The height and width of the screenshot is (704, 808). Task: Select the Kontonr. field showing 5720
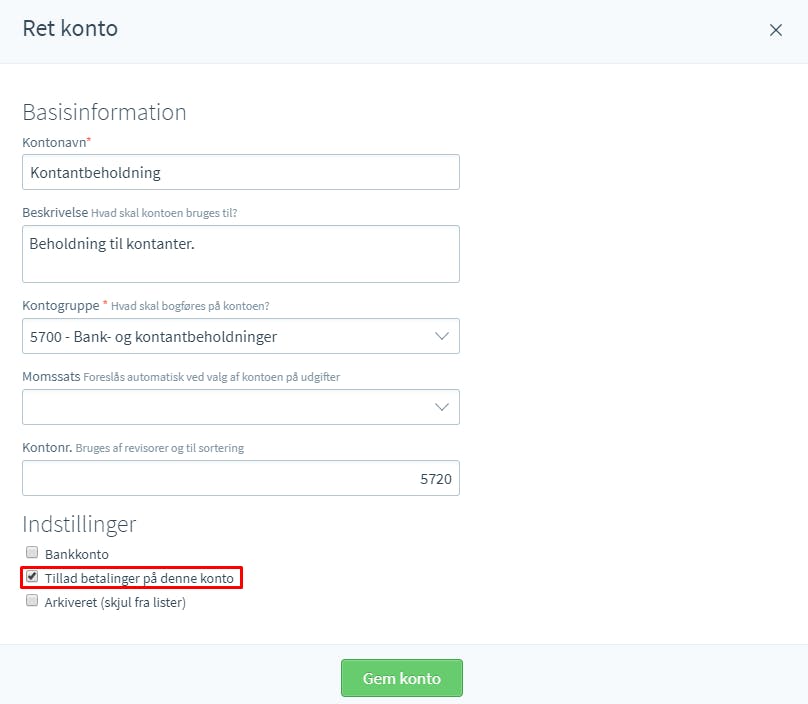click(241, 478)
